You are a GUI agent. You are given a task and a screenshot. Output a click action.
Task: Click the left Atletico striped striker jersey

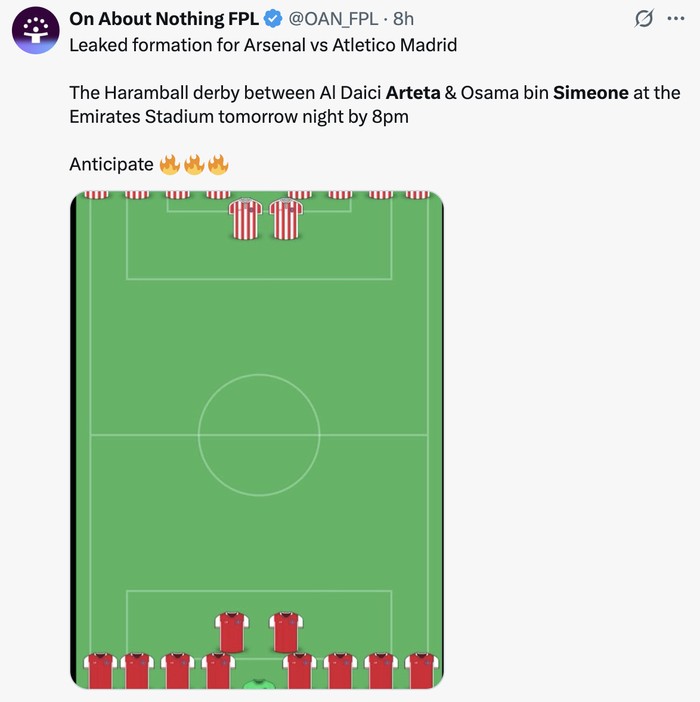click(x=245, y=219)
